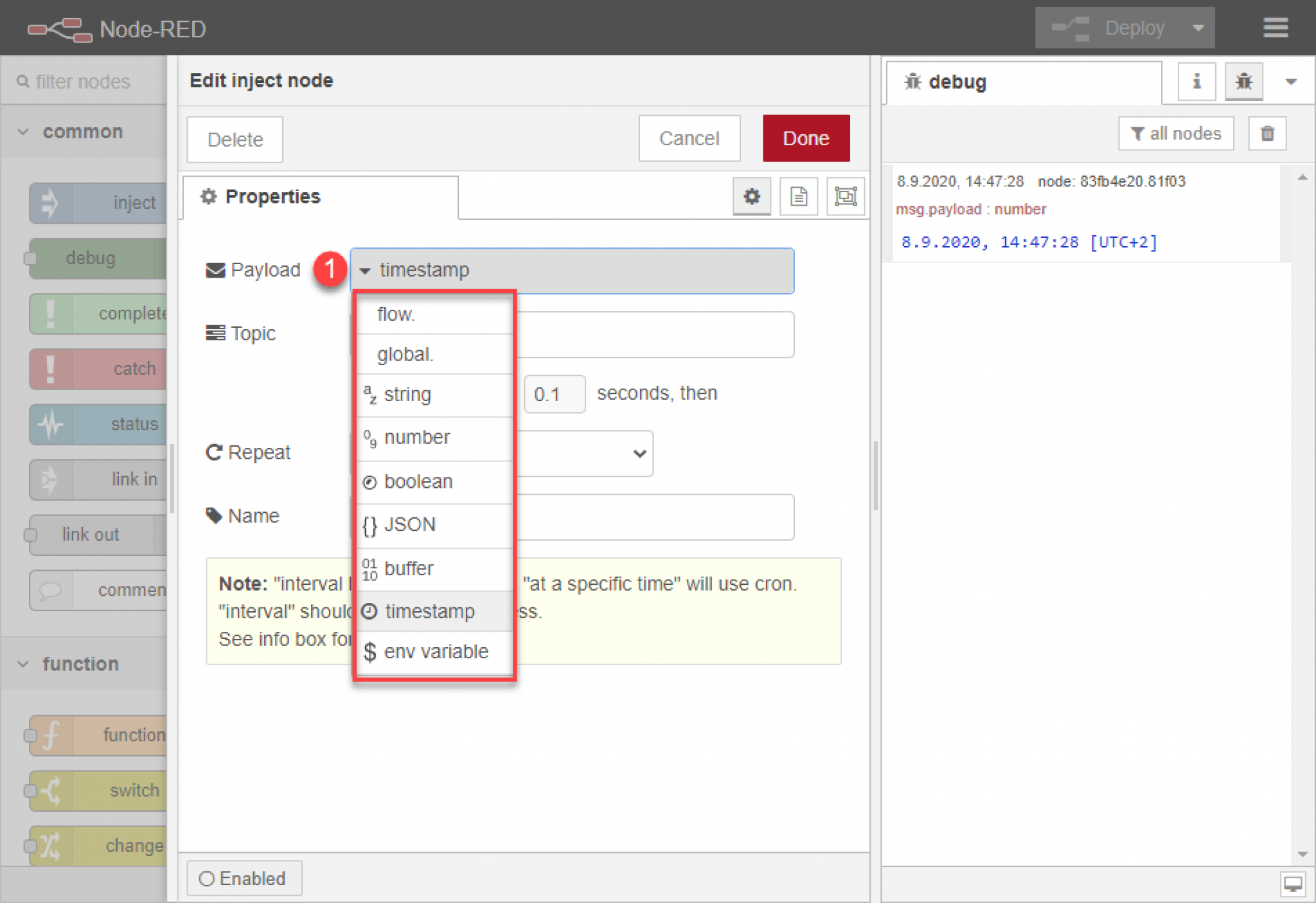
Task: Open node settings gear icon
Action: coord(751,196)
